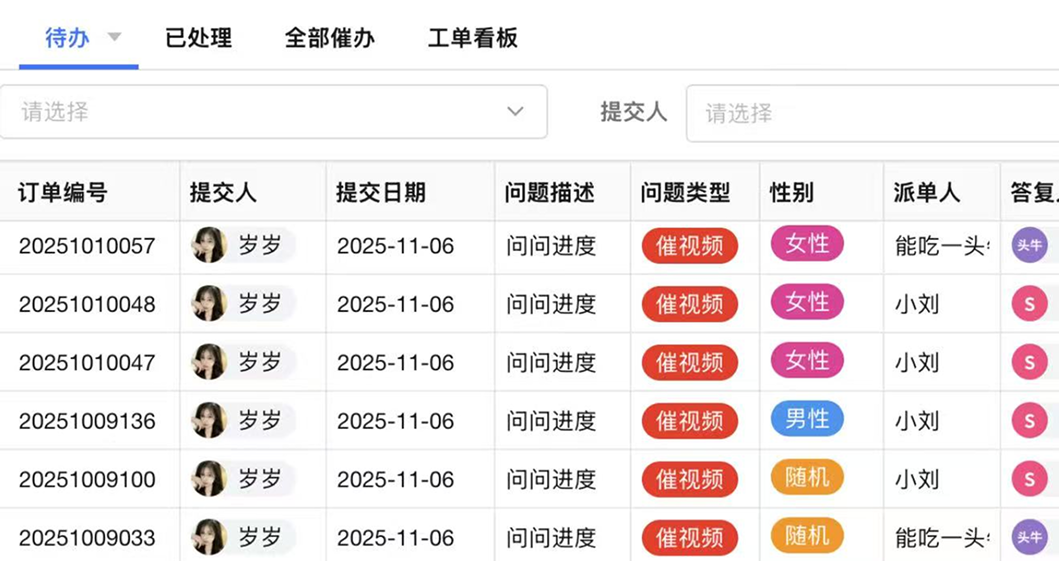Click 随机 tag in row 20251009100
The width and height of the screenshot is (1059, 561).
(807, 477)
